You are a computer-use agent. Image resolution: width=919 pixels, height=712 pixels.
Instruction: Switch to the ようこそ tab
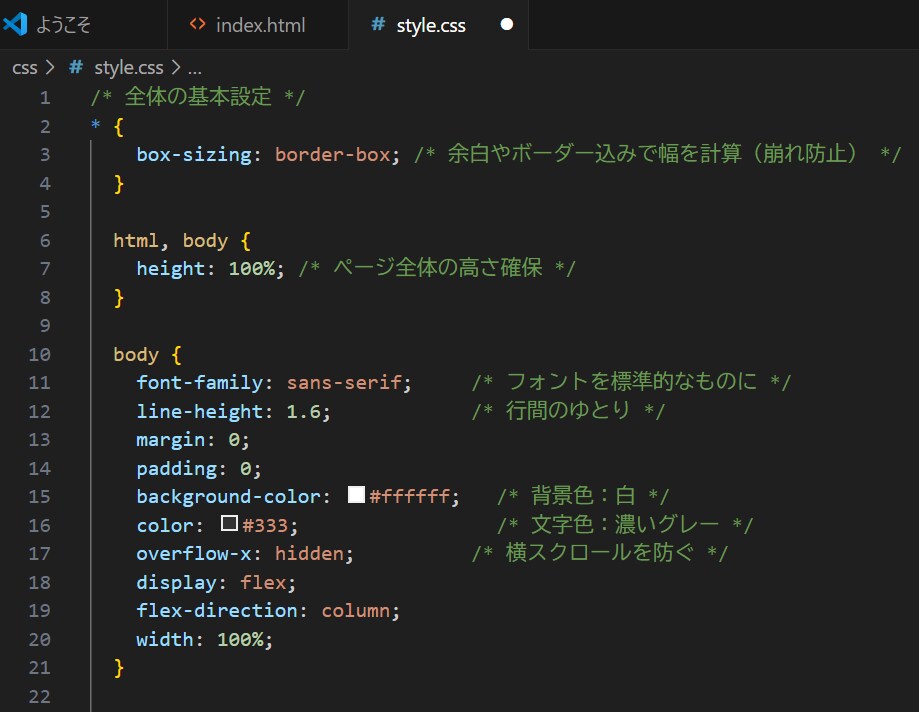pos(83,25)
